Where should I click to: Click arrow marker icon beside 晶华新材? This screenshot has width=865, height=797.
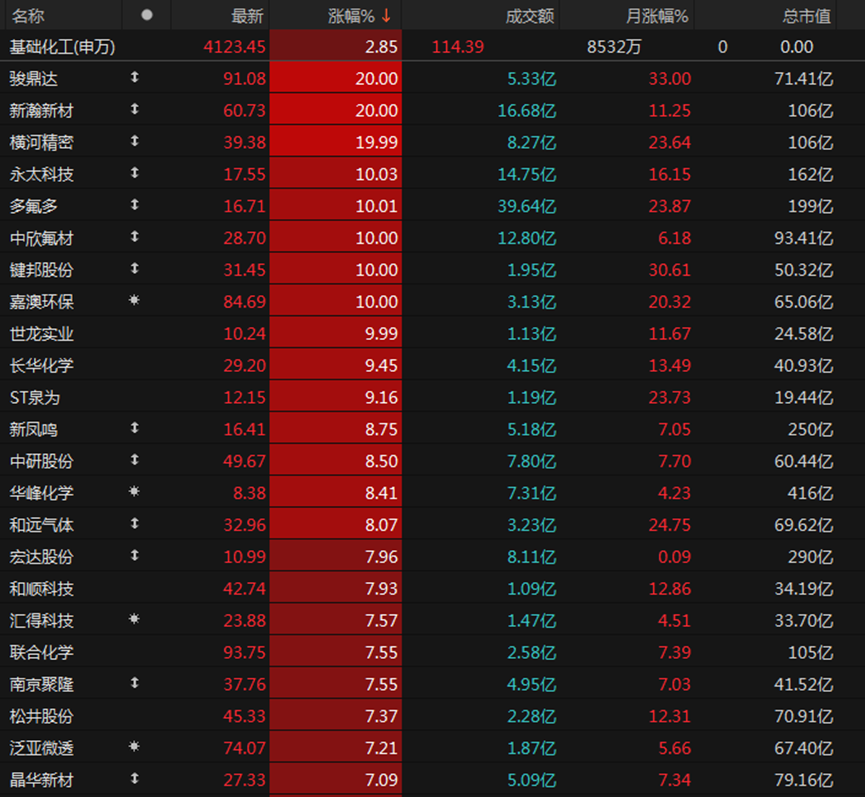[134, 778]
